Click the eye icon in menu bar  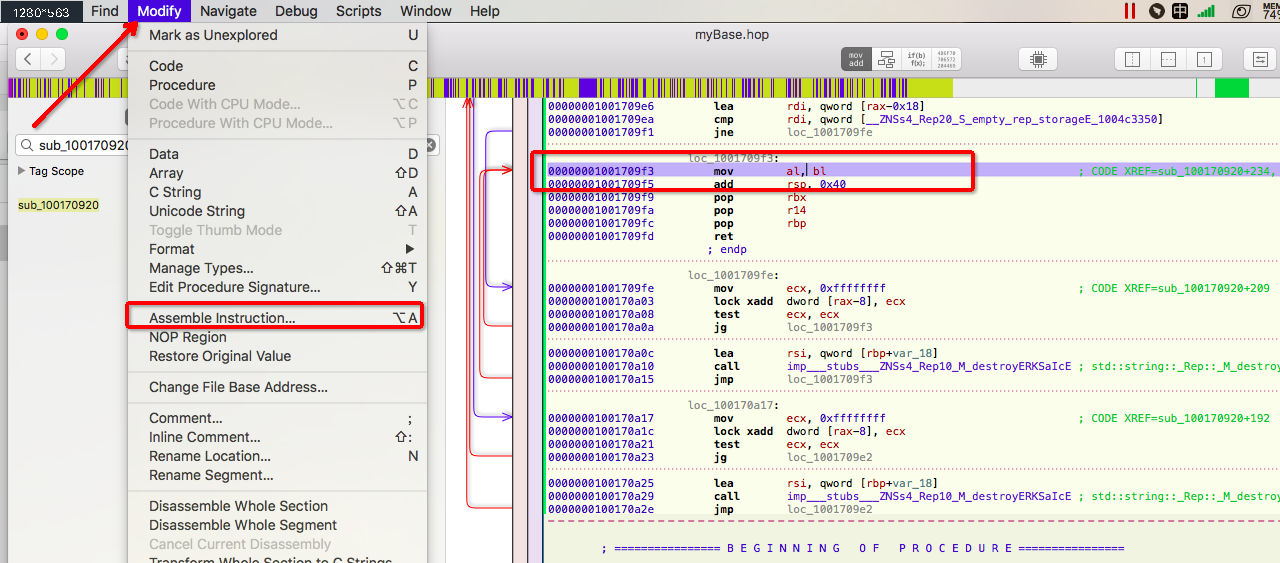coord(1241,11)
